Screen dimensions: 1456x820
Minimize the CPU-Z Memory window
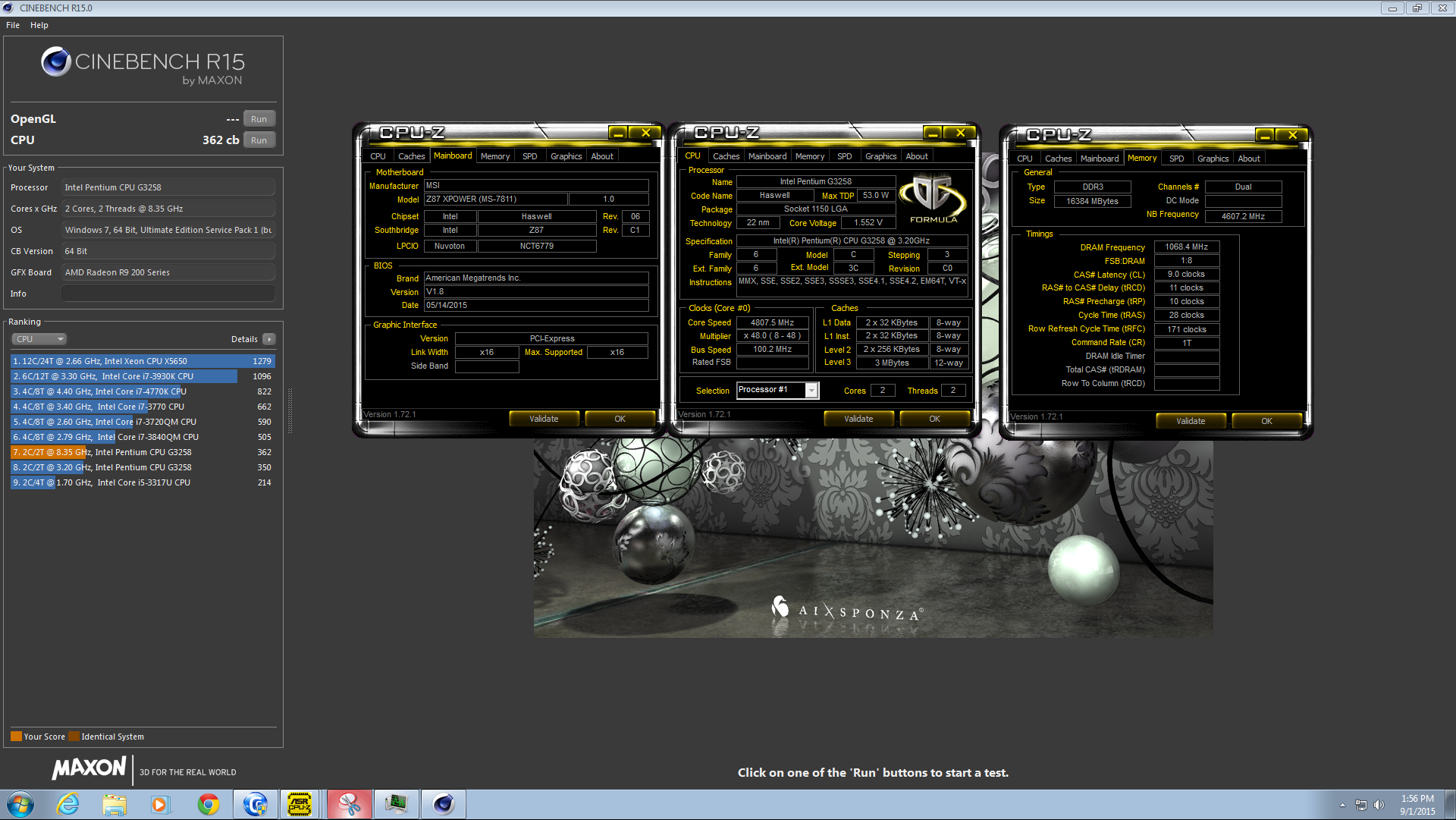coord(1266,135)
